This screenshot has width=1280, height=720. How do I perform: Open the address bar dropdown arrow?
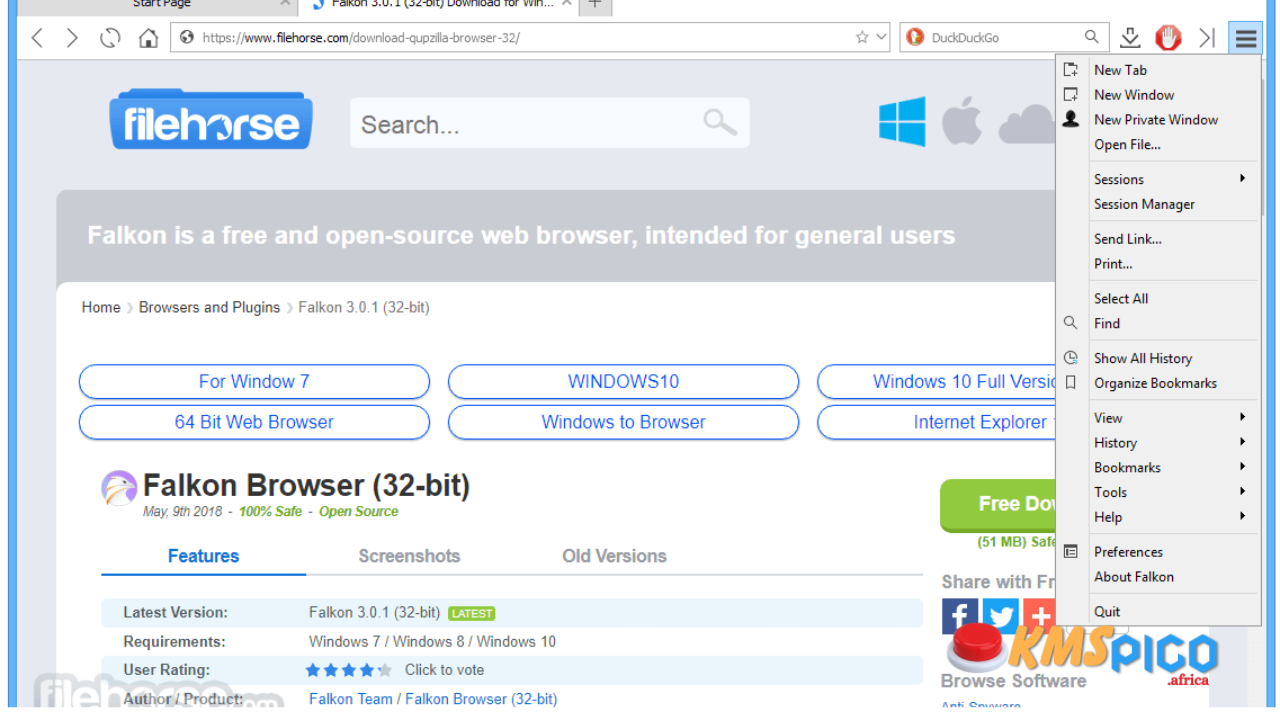click(881, 38)
